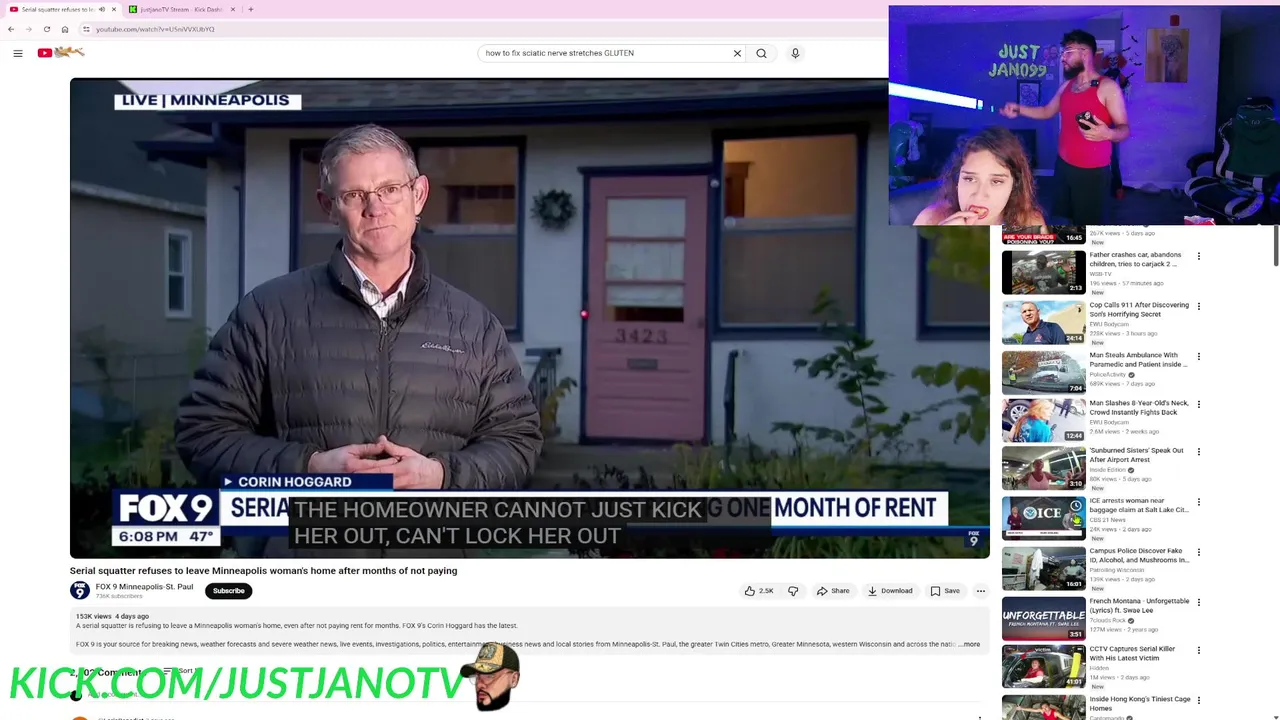Open 'CCTV Captures Serial Killer' thumbnail
1280x720 pixels.
[x=1044, y=666]
